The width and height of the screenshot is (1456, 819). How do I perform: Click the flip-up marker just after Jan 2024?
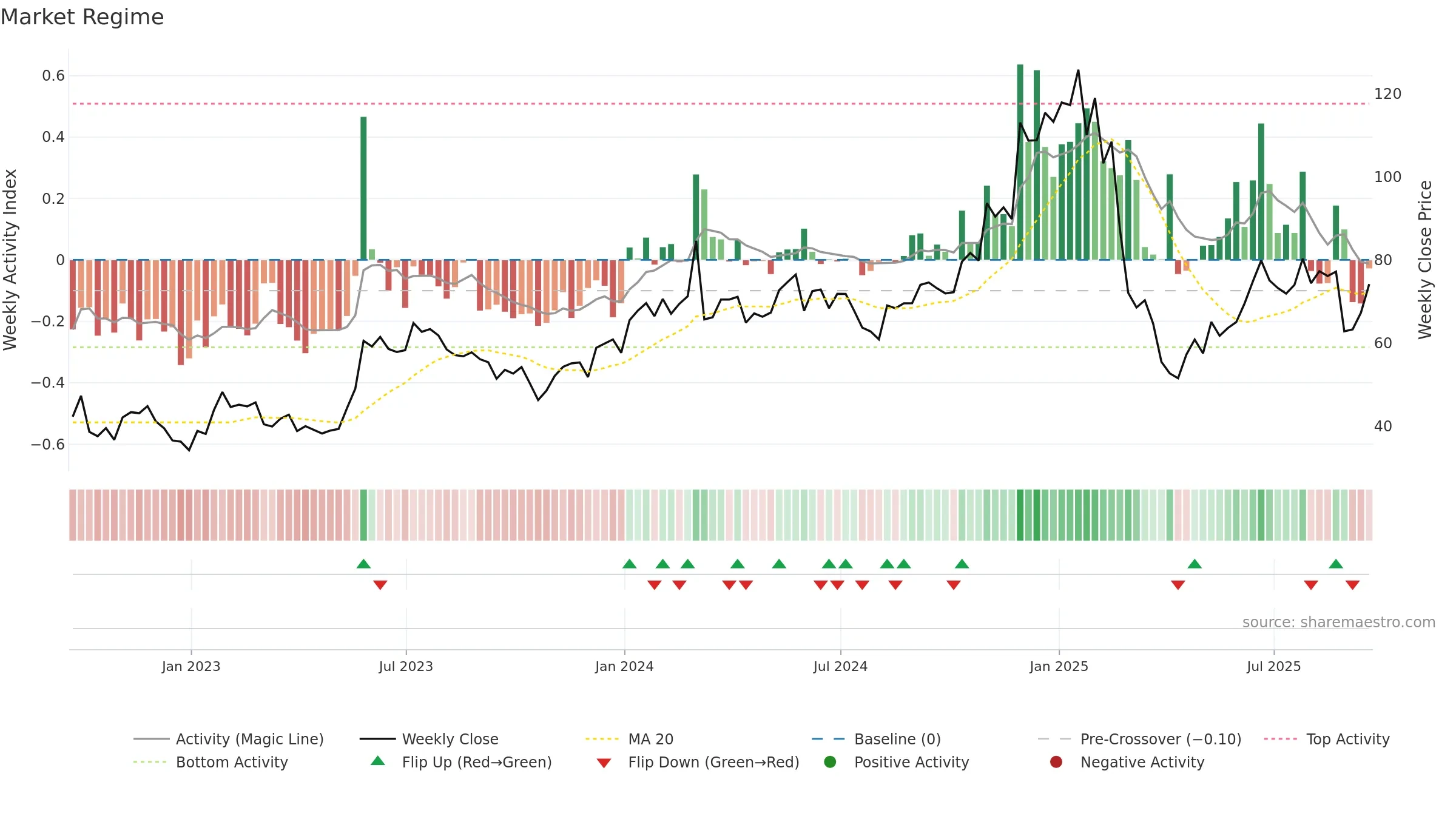pyautogui.click(x=629, y=564)
